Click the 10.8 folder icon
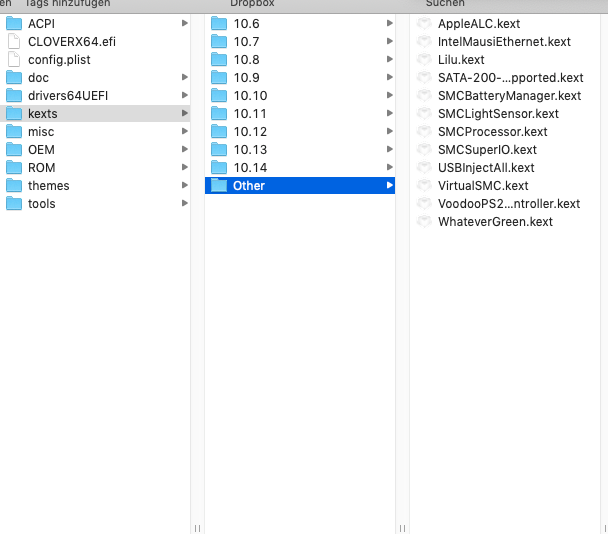Screen dimensions: 608x534 pyautogui.click(x=219, y=59)
